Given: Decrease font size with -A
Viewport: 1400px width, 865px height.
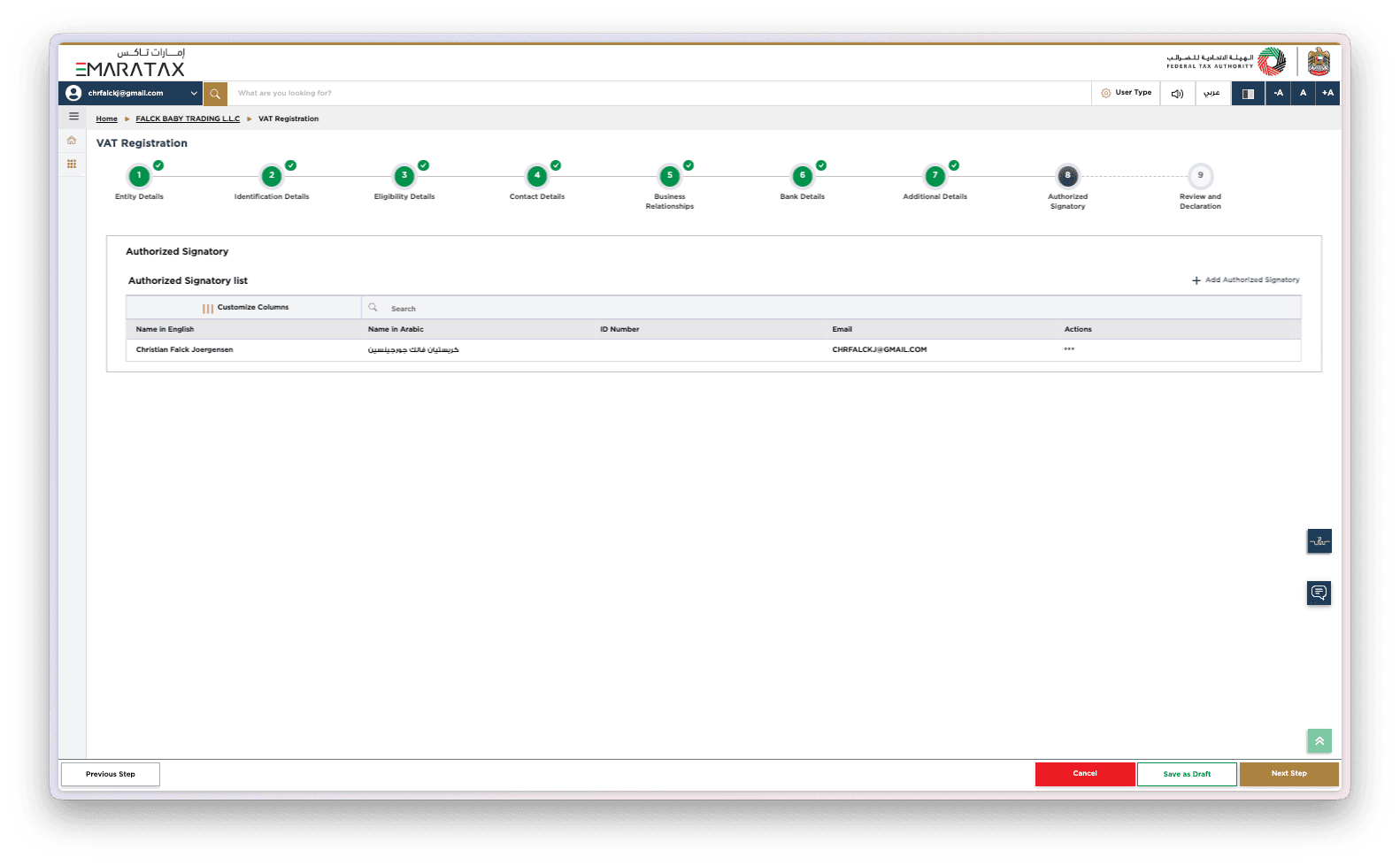Looking at the screenshot, I should coord(1278,93).
